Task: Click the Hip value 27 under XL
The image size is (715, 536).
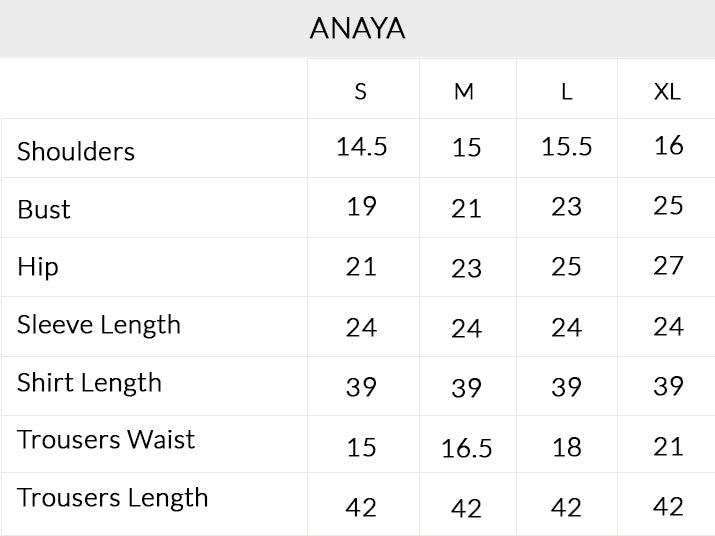Action: [668, 265]
